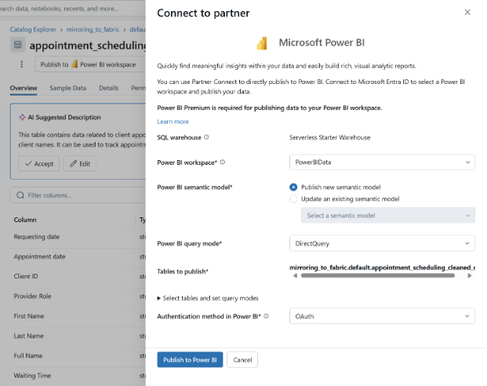Open the Learn more link
The height and width of the screenshot is (386, 487).
tap(173, 122)
